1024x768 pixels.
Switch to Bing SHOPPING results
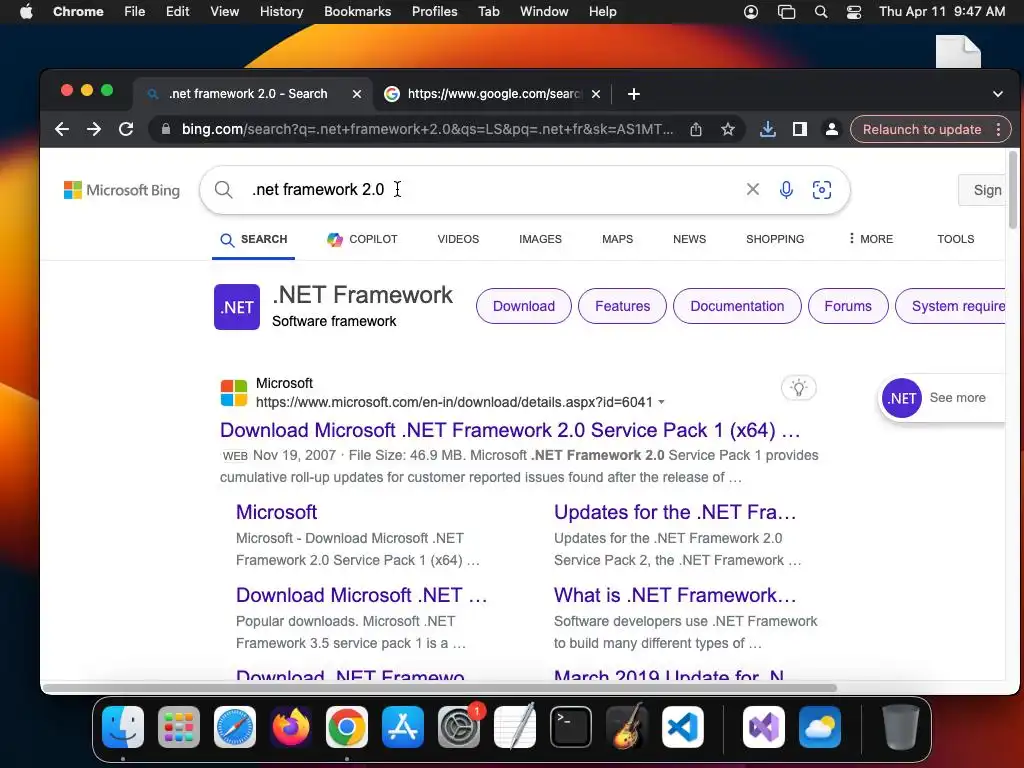pyautogui.click(x=775, y=239)
